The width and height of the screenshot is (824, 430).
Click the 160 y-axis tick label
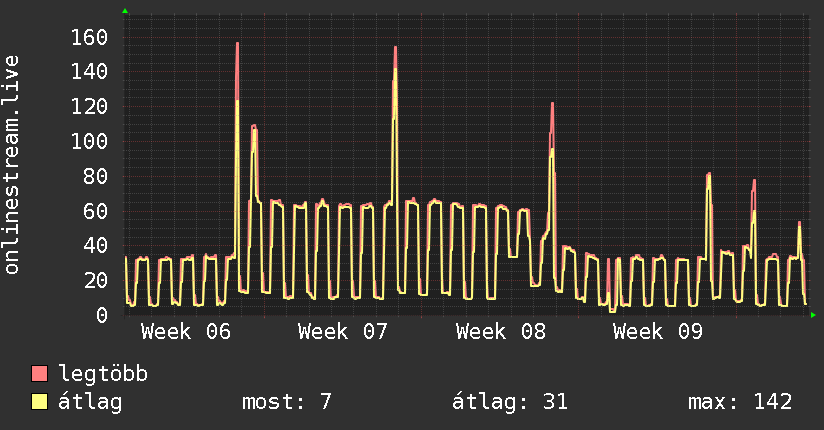click(x=89, y=37)
